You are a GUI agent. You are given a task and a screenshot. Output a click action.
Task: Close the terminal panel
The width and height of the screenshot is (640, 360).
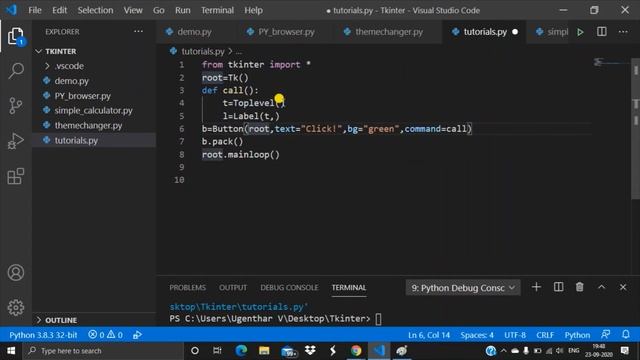(x=623, y=287)
